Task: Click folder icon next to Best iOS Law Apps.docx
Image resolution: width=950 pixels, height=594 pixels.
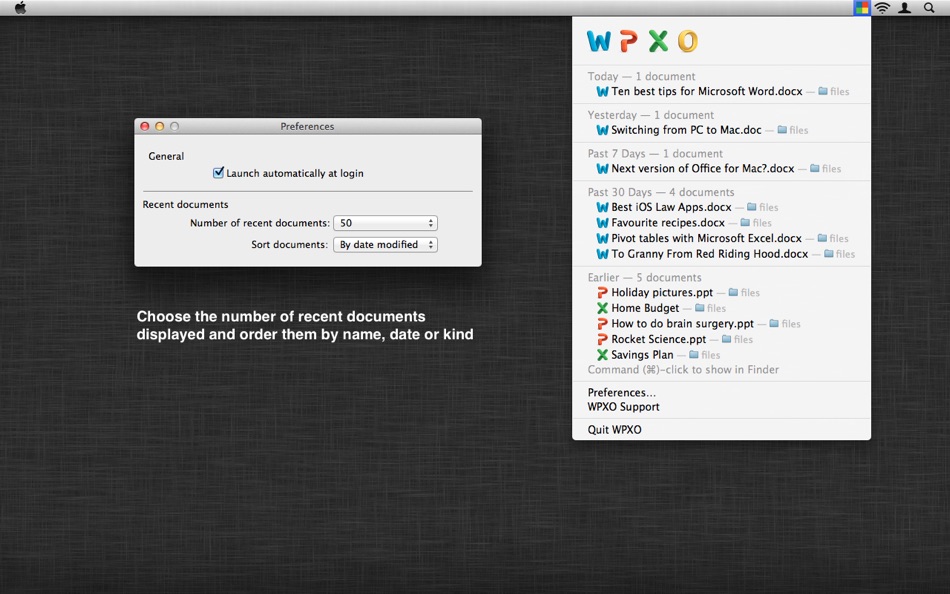Action: point(752,207)
